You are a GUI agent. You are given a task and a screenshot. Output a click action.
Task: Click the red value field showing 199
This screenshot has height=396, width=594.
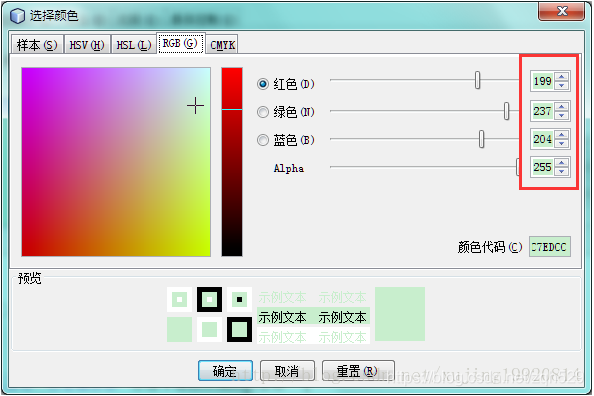coord(542,81)
